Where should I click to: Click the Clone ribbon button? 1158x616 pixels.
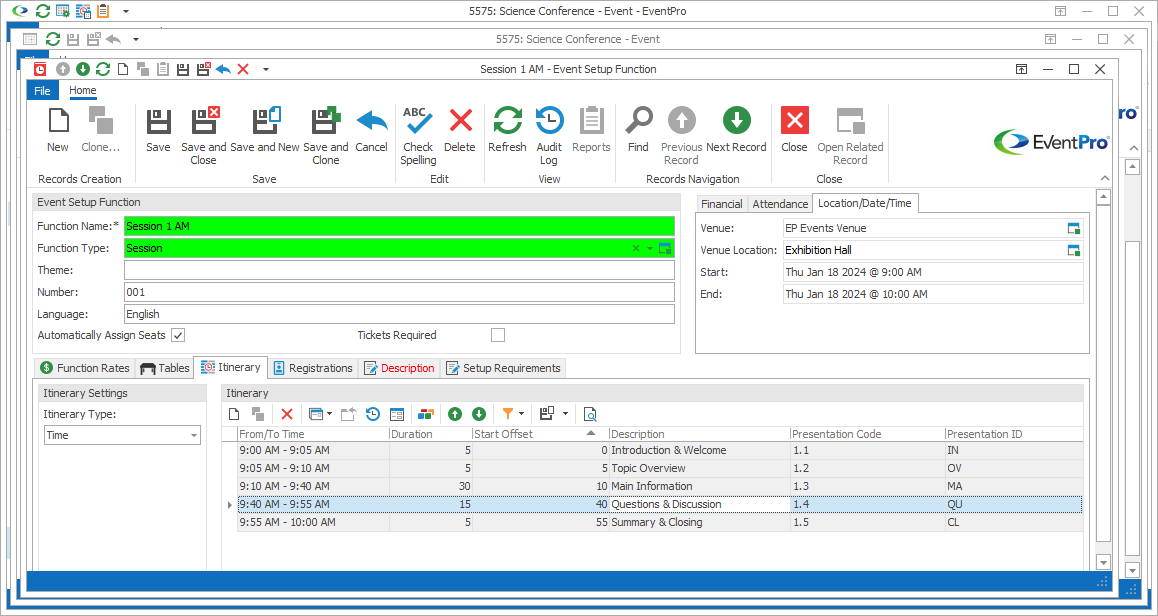[100, 129]
